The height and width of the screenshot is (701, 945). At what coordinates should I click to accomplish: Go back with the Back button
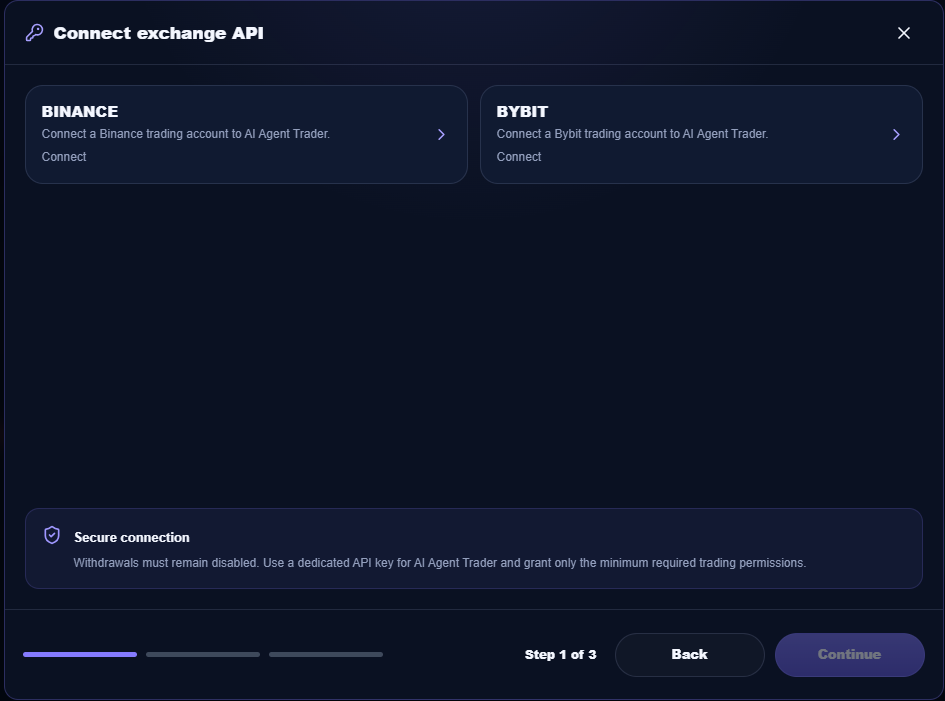coord(689,655)
